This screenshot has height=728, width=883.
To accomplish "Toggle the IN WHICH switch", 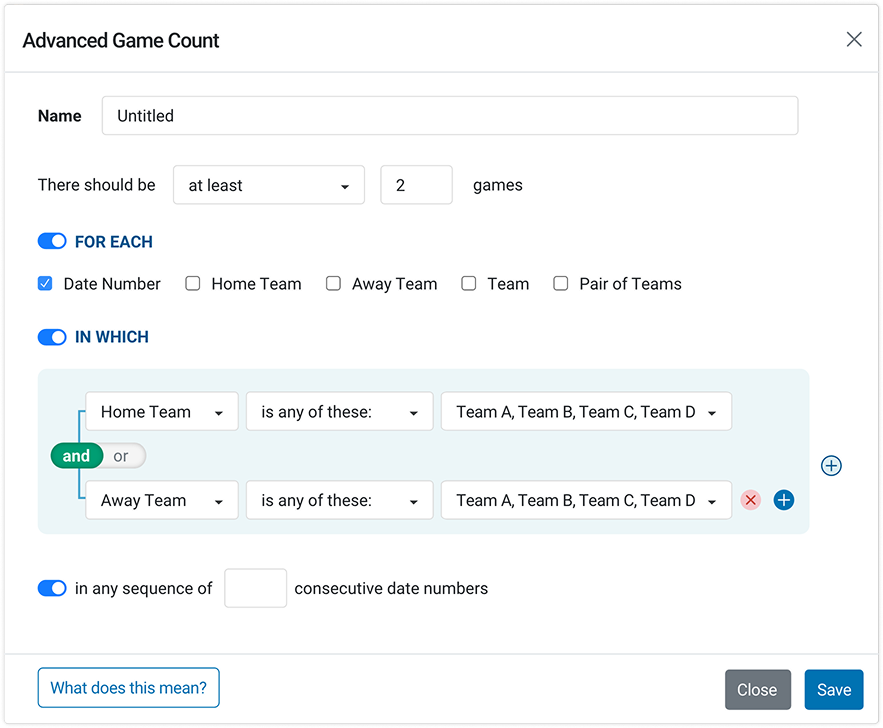I will click(52, 337).
